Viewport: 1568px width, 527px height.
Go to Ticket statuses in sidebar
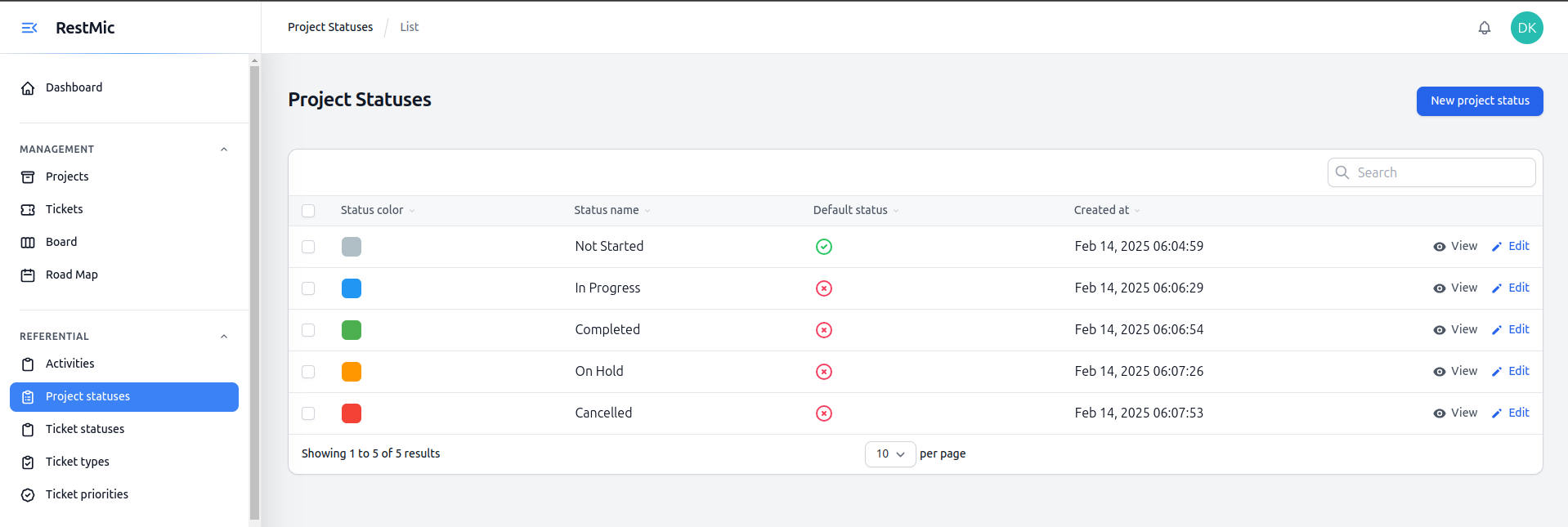click(85, 429)
